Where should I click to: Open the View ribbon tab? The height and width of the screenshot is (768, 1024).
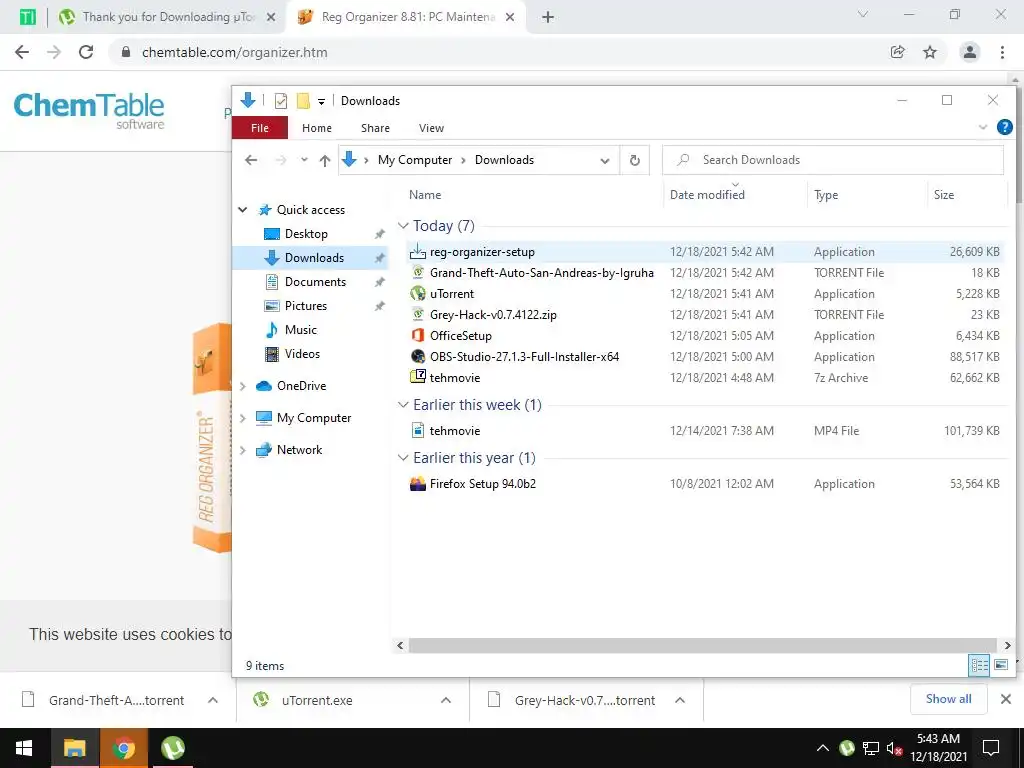[432, 128]
